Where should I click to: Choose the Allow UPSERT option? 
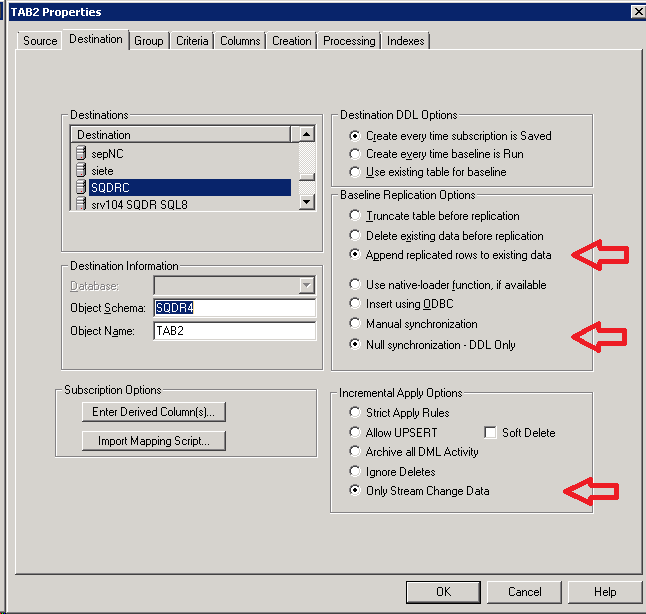point(355,433)
